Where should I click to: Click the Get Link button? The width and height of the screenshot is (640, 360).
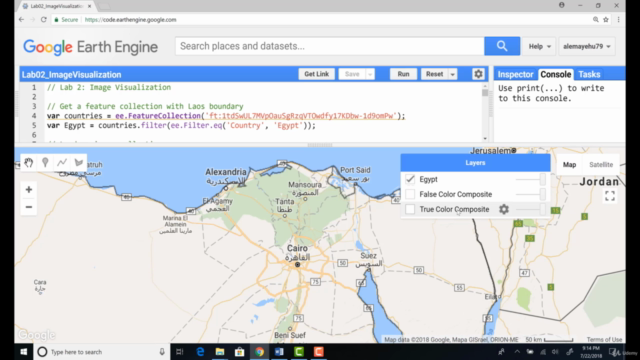(316, 74)
